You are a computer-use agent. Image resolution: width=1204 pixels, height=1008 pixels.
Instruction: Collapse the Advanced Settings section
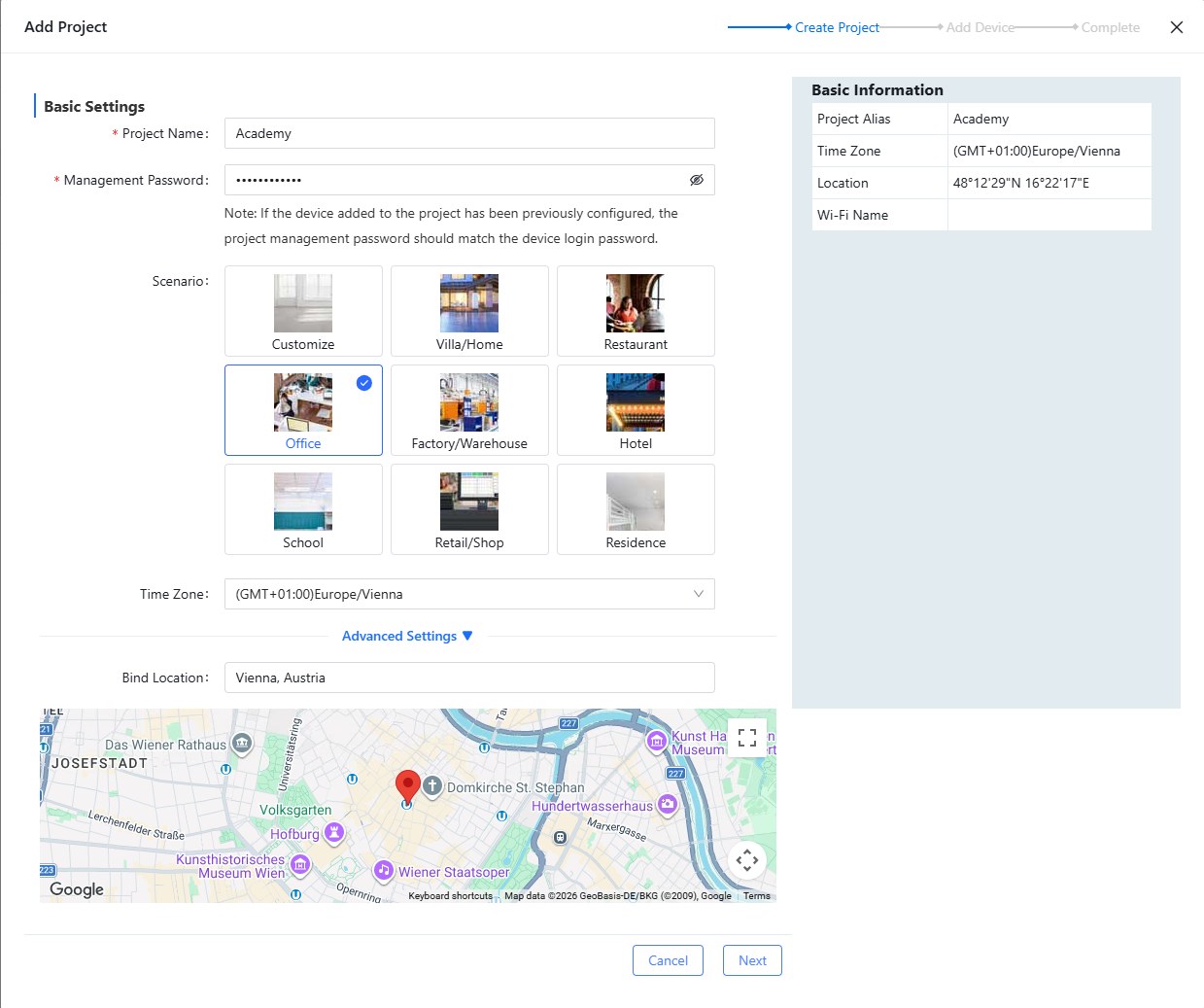[x=407, y=636]
